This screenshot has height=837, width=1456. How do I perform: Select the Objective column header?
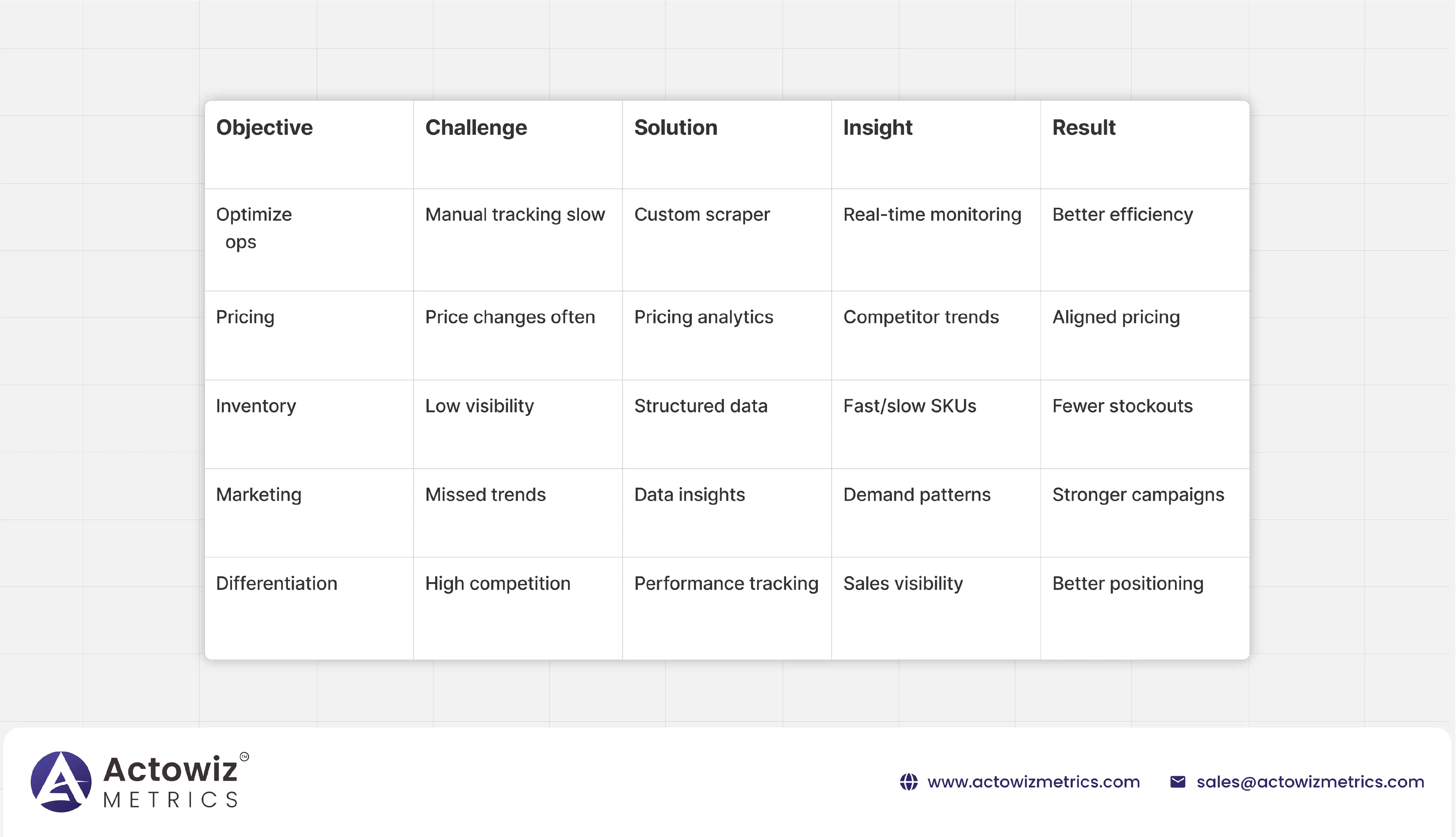coord(264,127)
